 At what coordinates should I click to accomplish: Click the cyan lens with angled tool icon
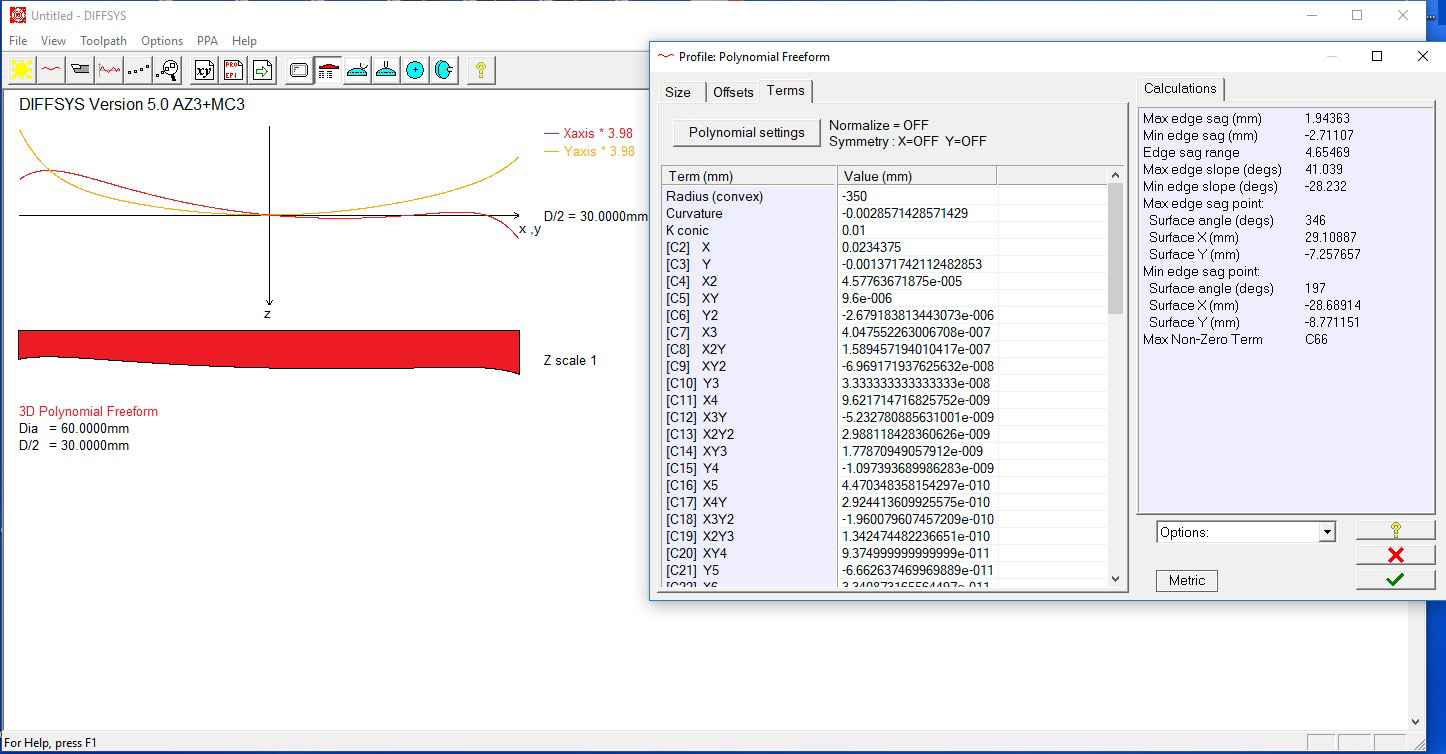click(x=357, y=70)
